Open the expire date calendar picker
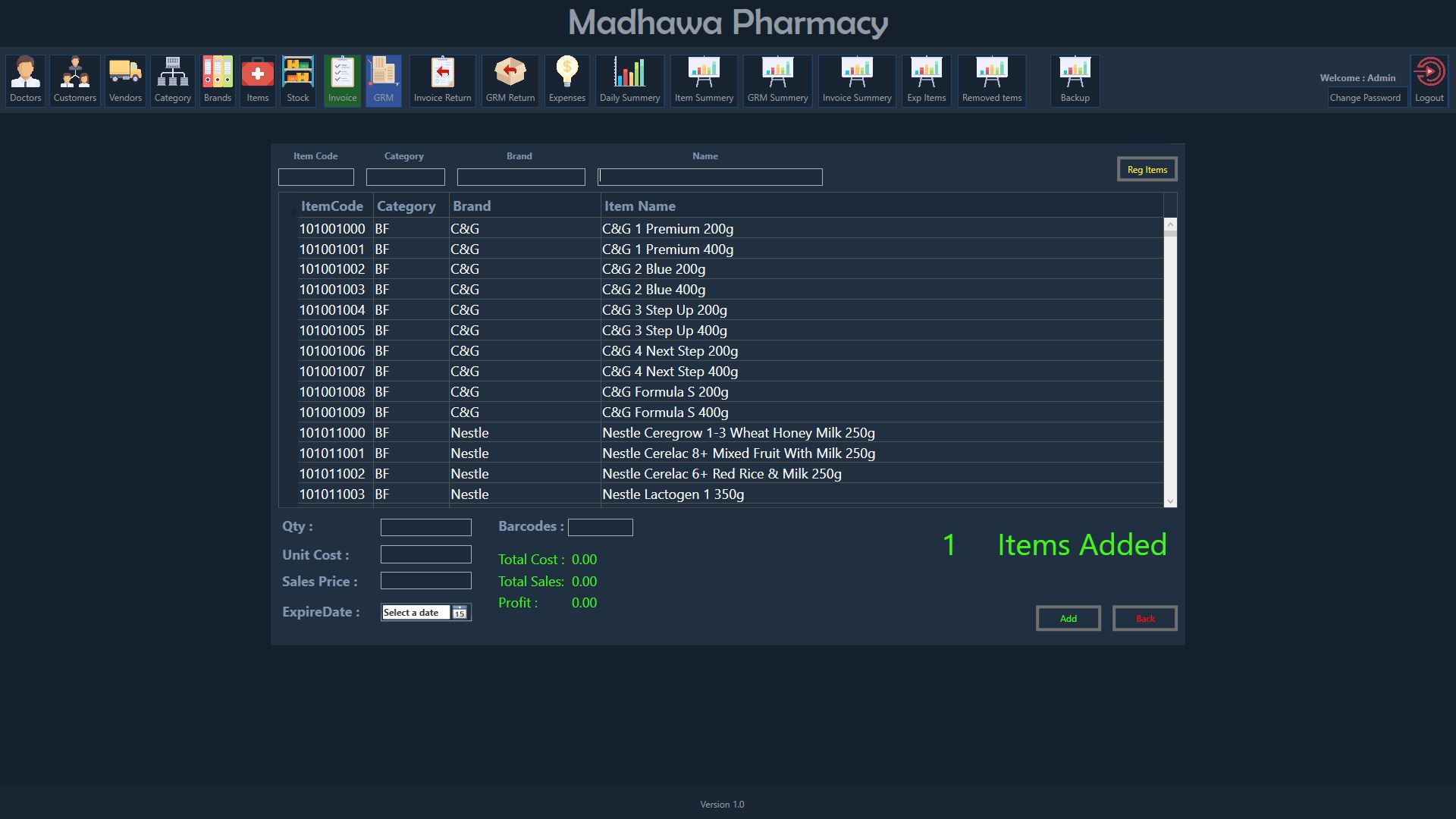Viewport: 1456px width, 819px height. point(460,613)
